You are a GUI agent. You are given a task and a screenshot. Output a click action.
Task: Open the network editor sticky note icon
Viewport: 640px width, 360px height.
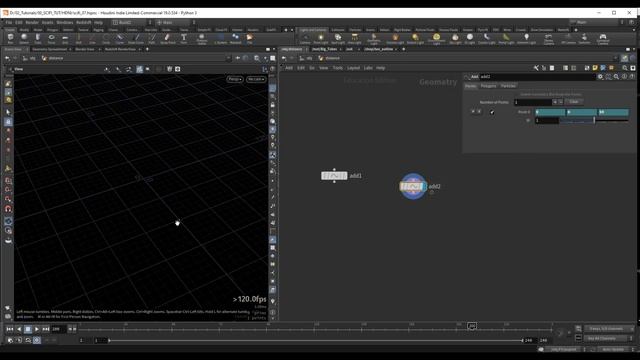pos(595,68)
